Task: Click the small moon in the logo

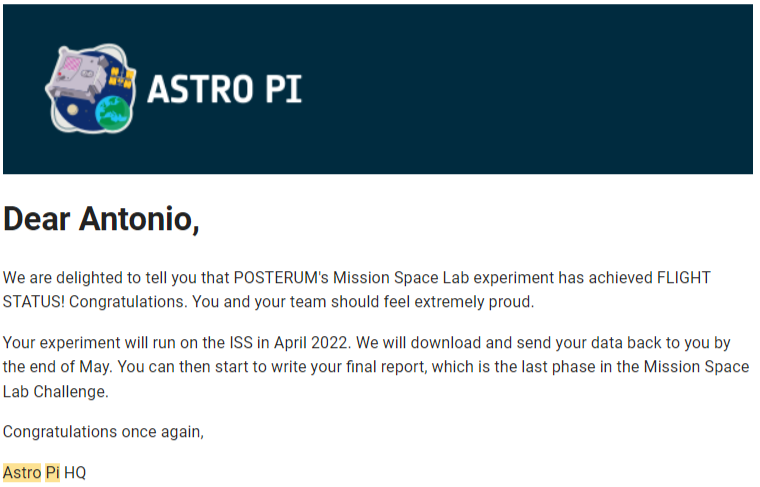Action: pyautogui.click(x=73, y=110)
